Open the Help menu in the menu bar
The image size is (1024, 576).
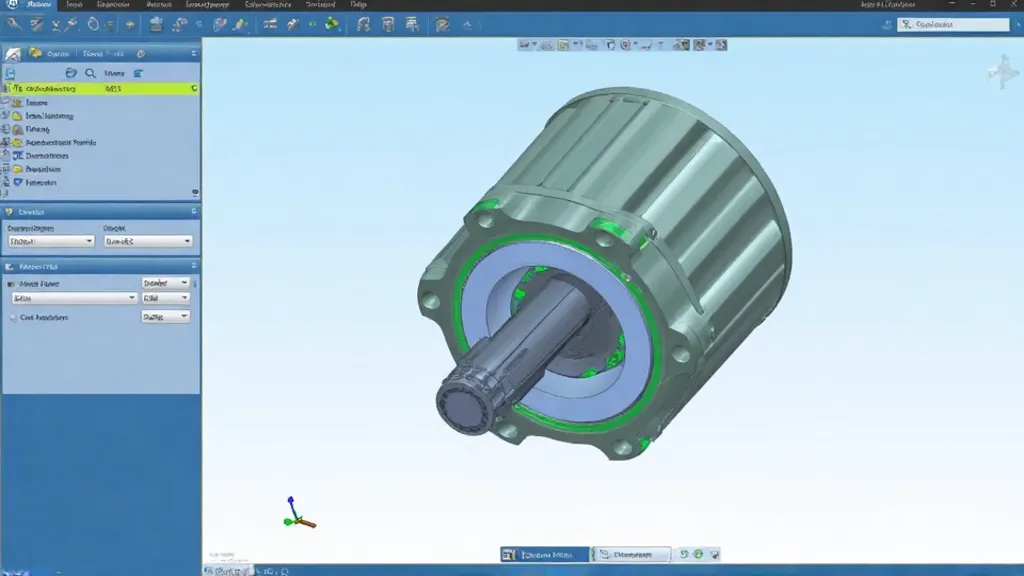tap(359, 5)
